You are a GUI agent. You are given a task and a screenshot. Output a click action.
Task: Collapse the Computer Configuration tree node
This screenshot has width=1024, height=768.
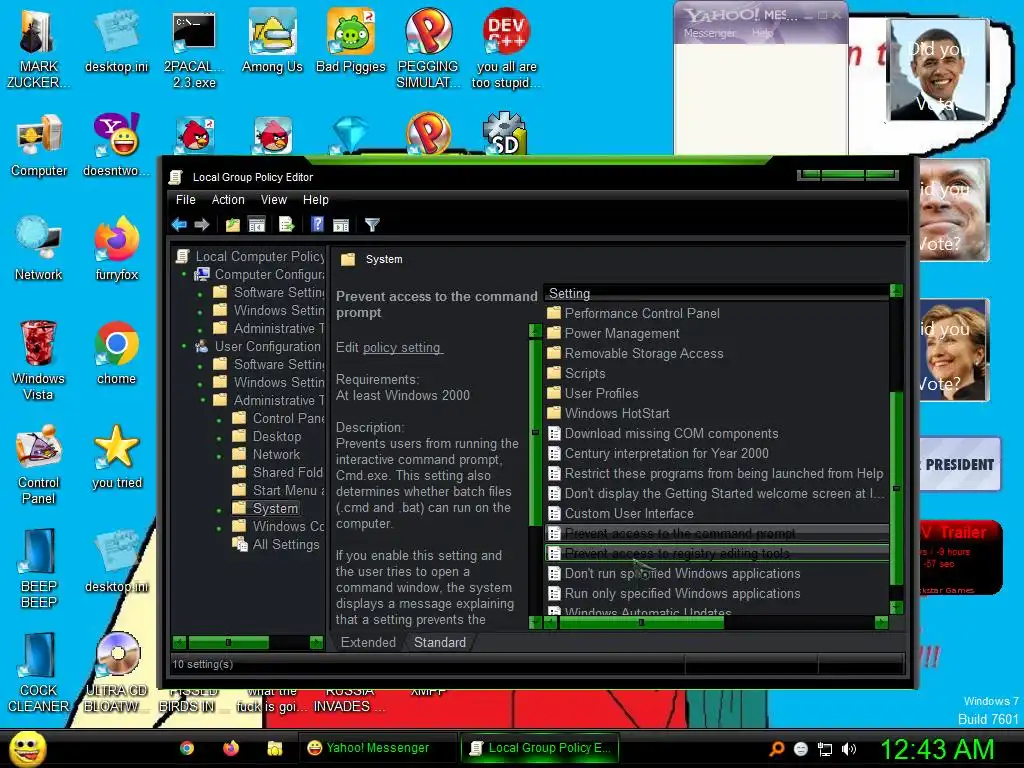[x=184, y=274]
